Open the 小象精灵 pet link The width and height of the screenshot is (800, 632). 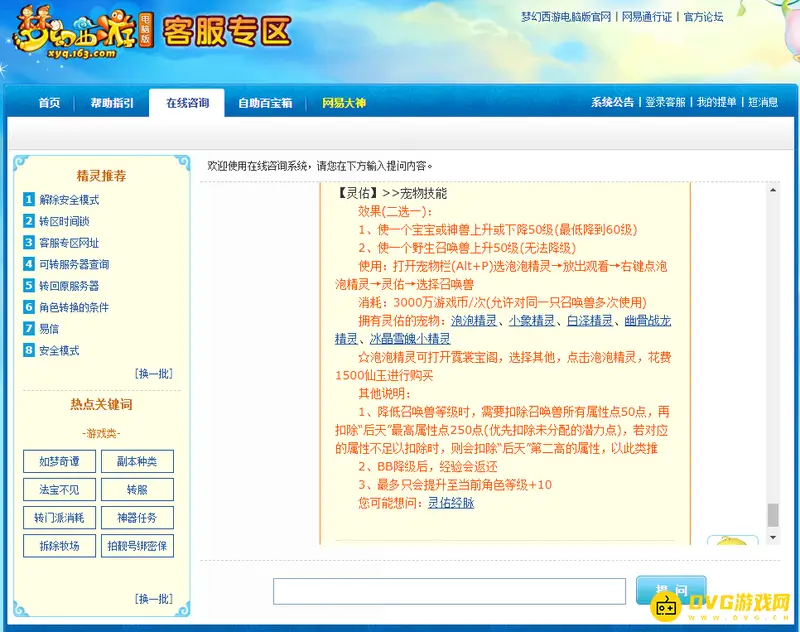point(532,321)
